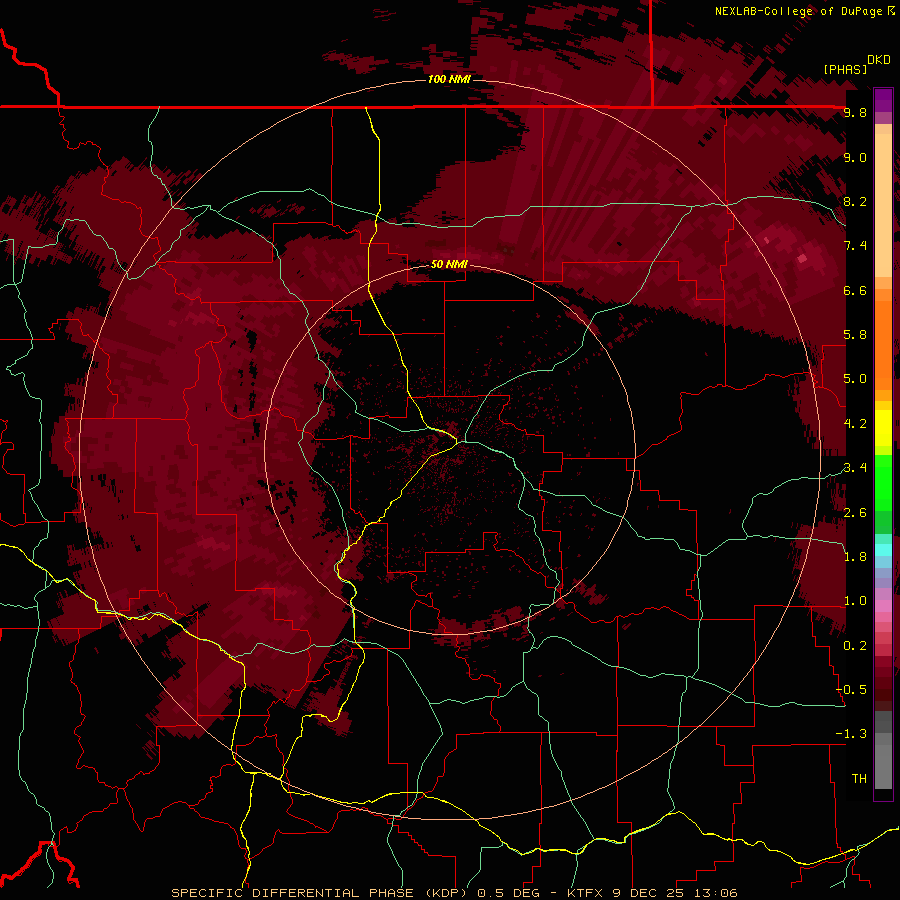Click the KTFX radar site identifier
Screen dimensions: 900x900
point(584,893)
